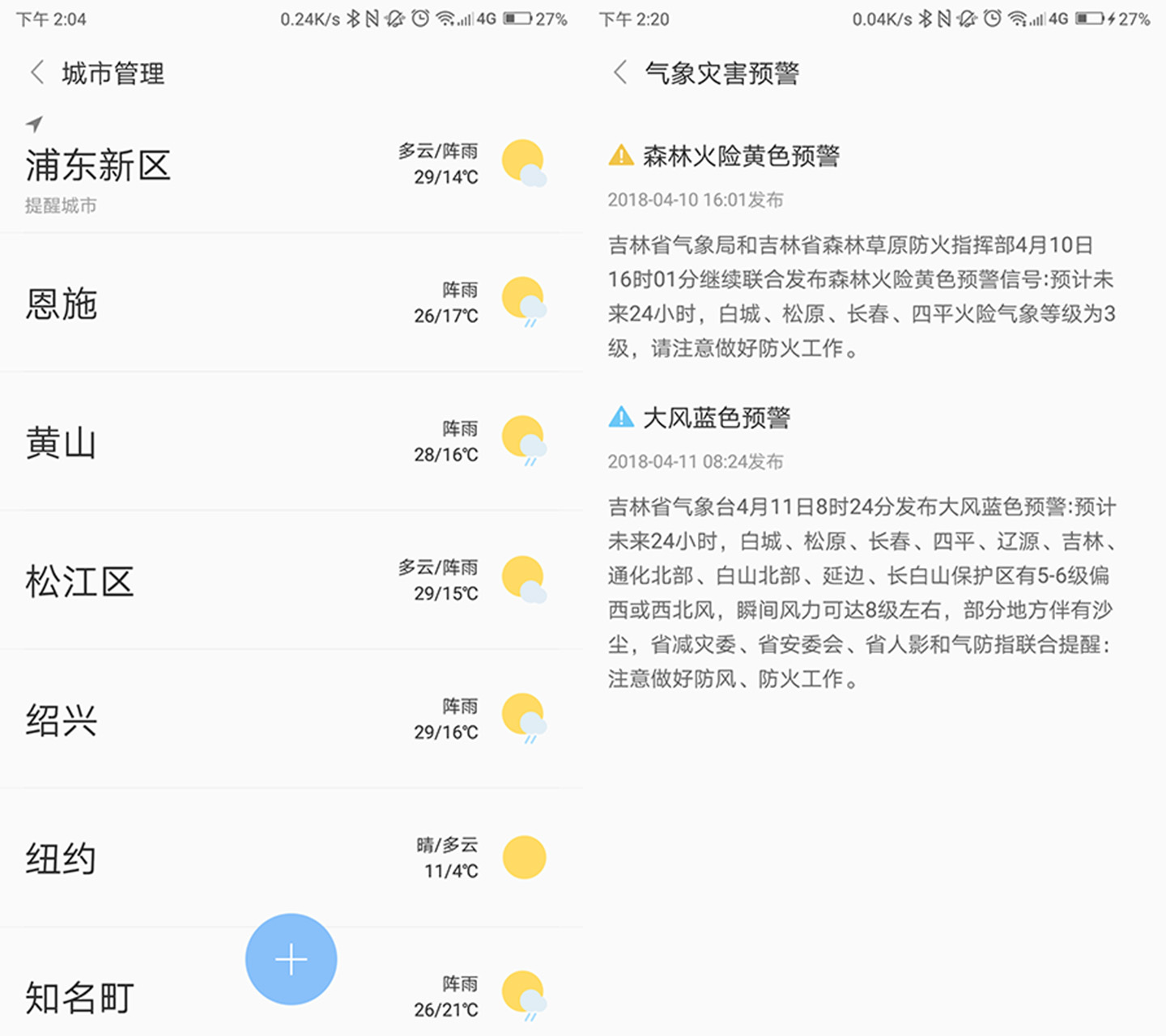The height and width of the screenshot is (1036, 1166).
Task: Tap the blue add city plus button
Action: pos(291,959)
